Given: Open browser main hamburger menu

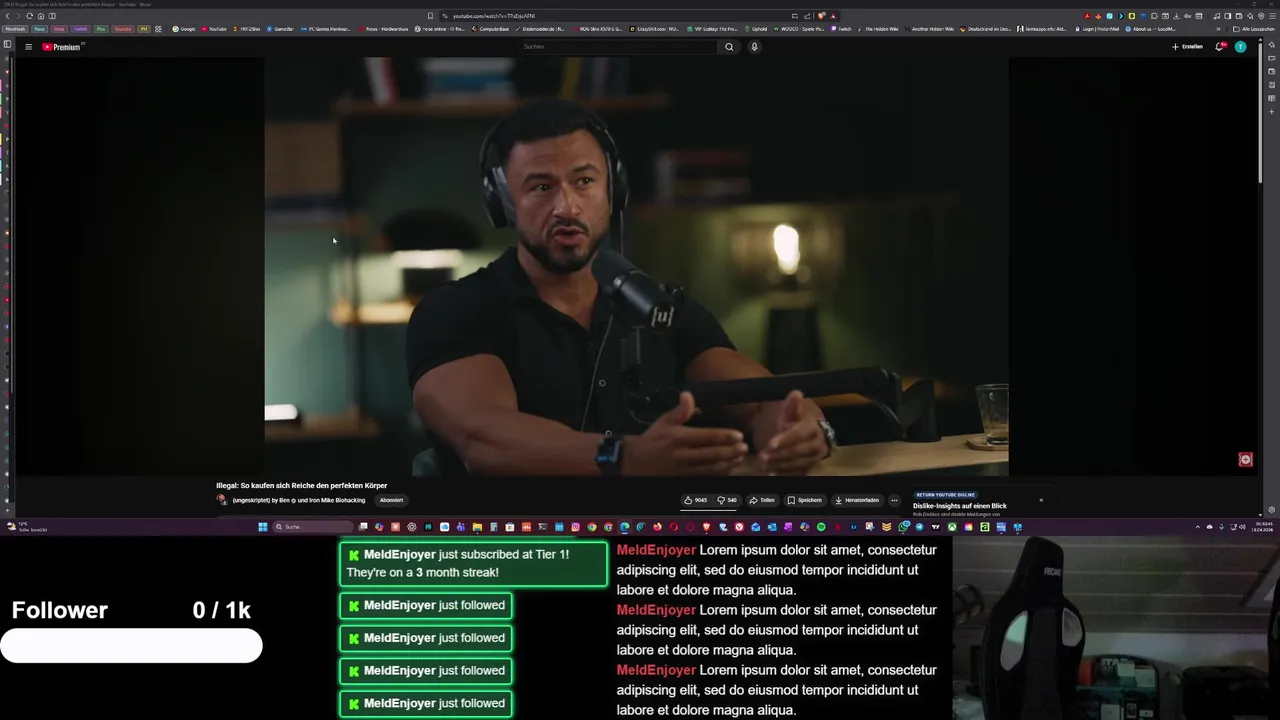Looking at the screenshot, I should (1273, 16).
